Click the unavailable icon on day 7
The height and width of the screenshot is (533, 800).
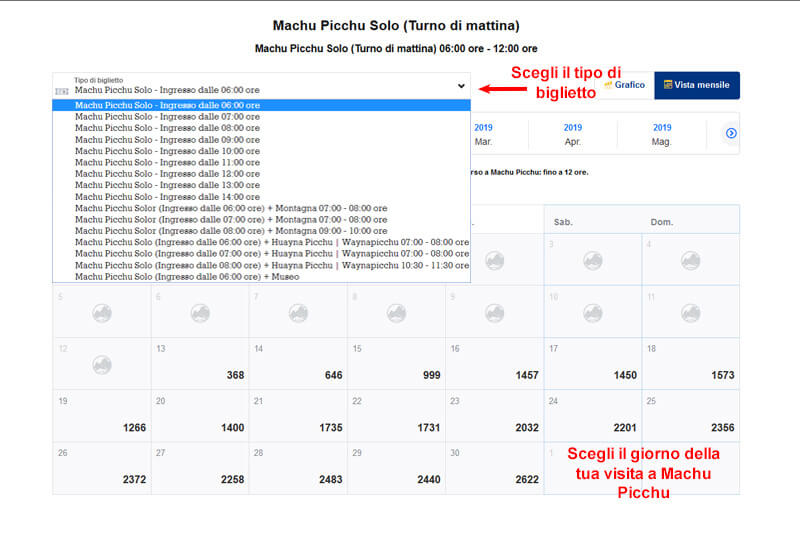click(298, 313)
